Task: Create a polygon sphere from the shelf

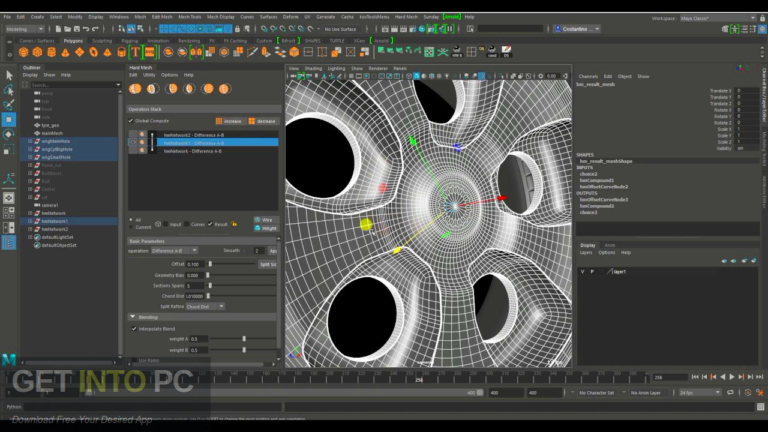Action: 24,52
